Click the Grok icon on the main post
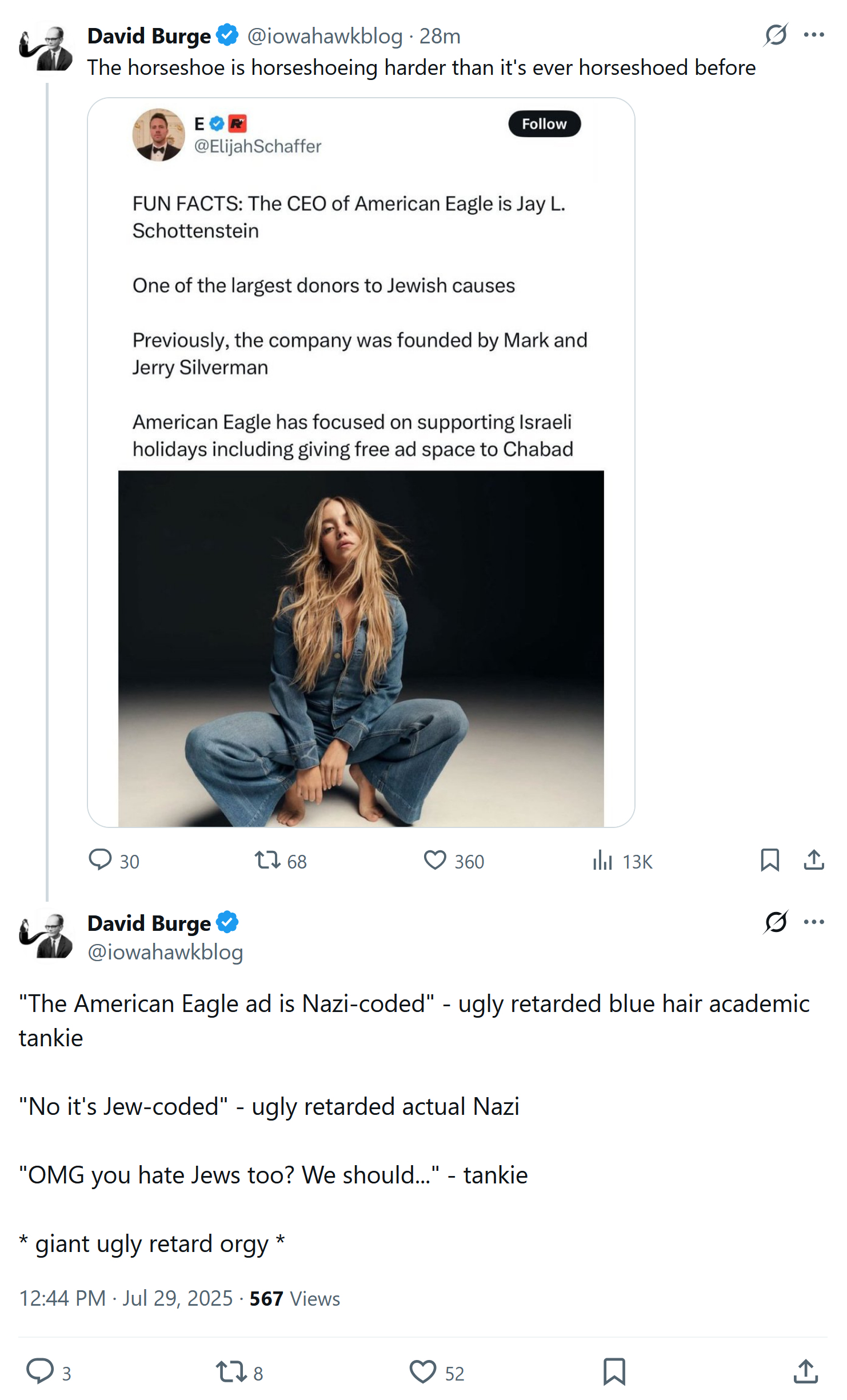This screenshot has width=847, height=1400. [776, 922]
